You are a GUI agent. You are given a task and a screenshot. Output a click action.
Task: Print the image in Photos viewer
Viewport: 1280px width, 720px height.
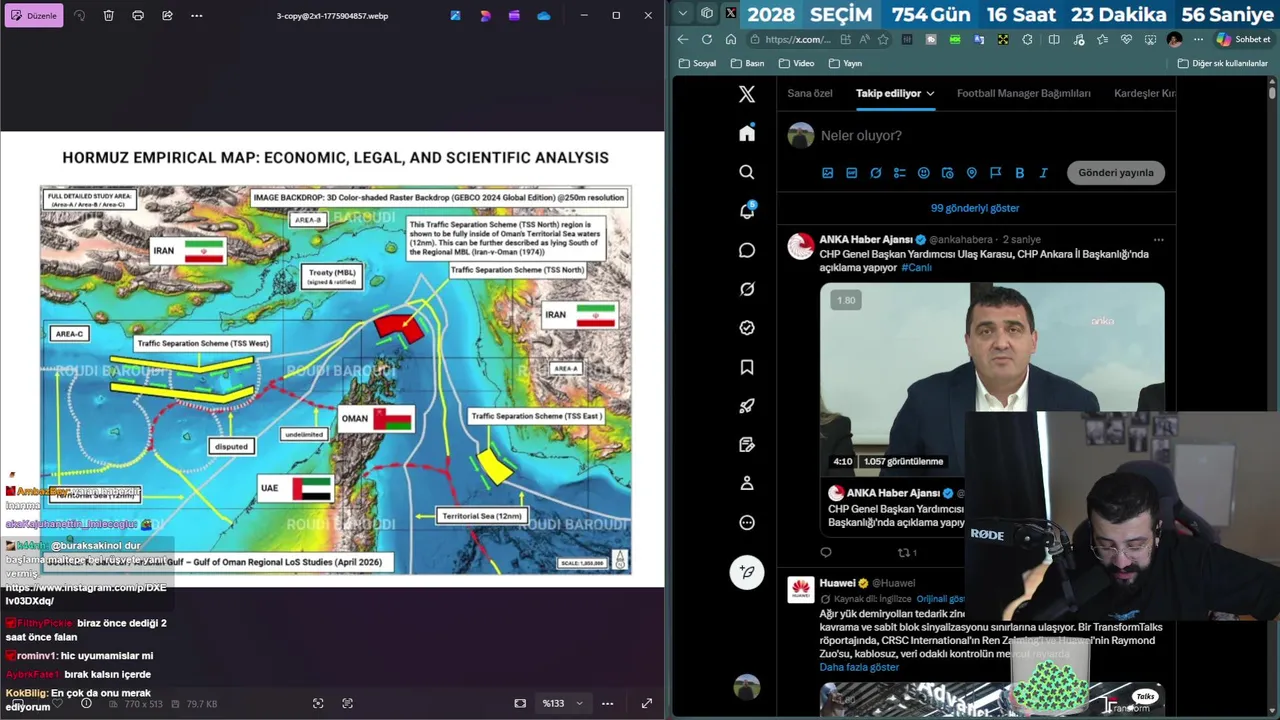(138, 16)
